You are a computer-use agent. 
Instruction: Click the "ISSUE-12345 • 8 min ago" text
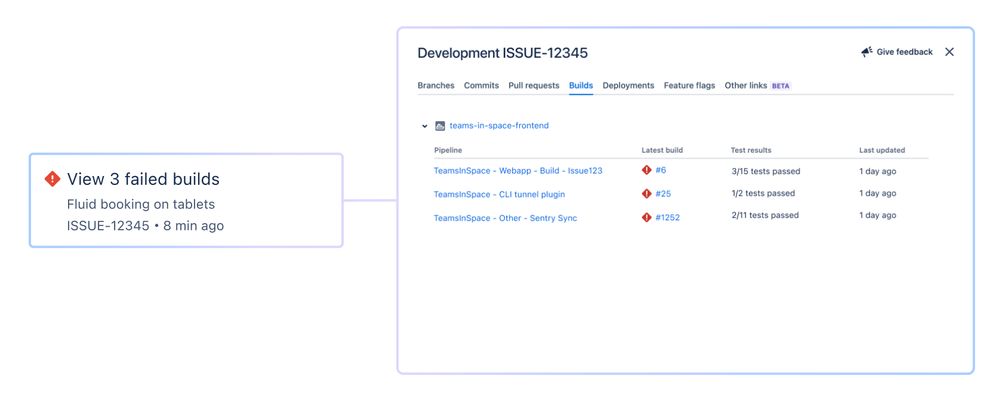point(145,226)
